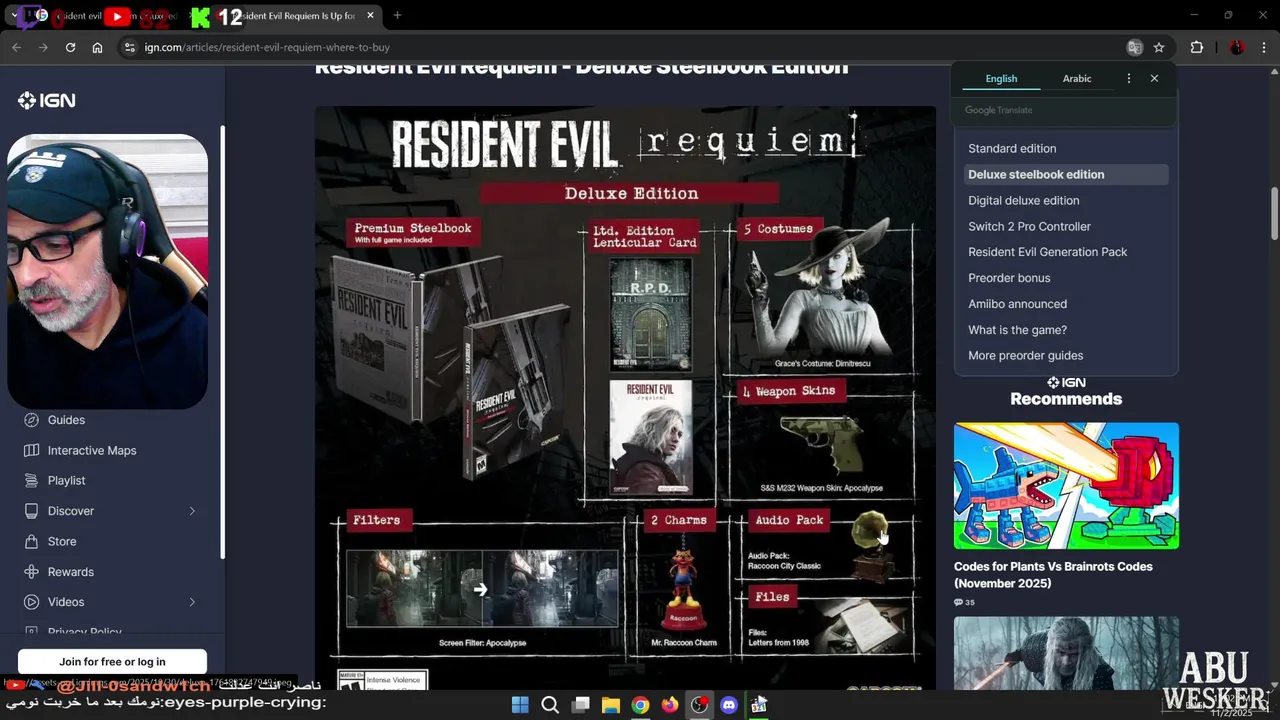Image resolution: width=1280 pixels, height=720 pixels.
Task: Click the browser page vertical scrollbar
Action: pyautogui.click(x=1275, y=212)
